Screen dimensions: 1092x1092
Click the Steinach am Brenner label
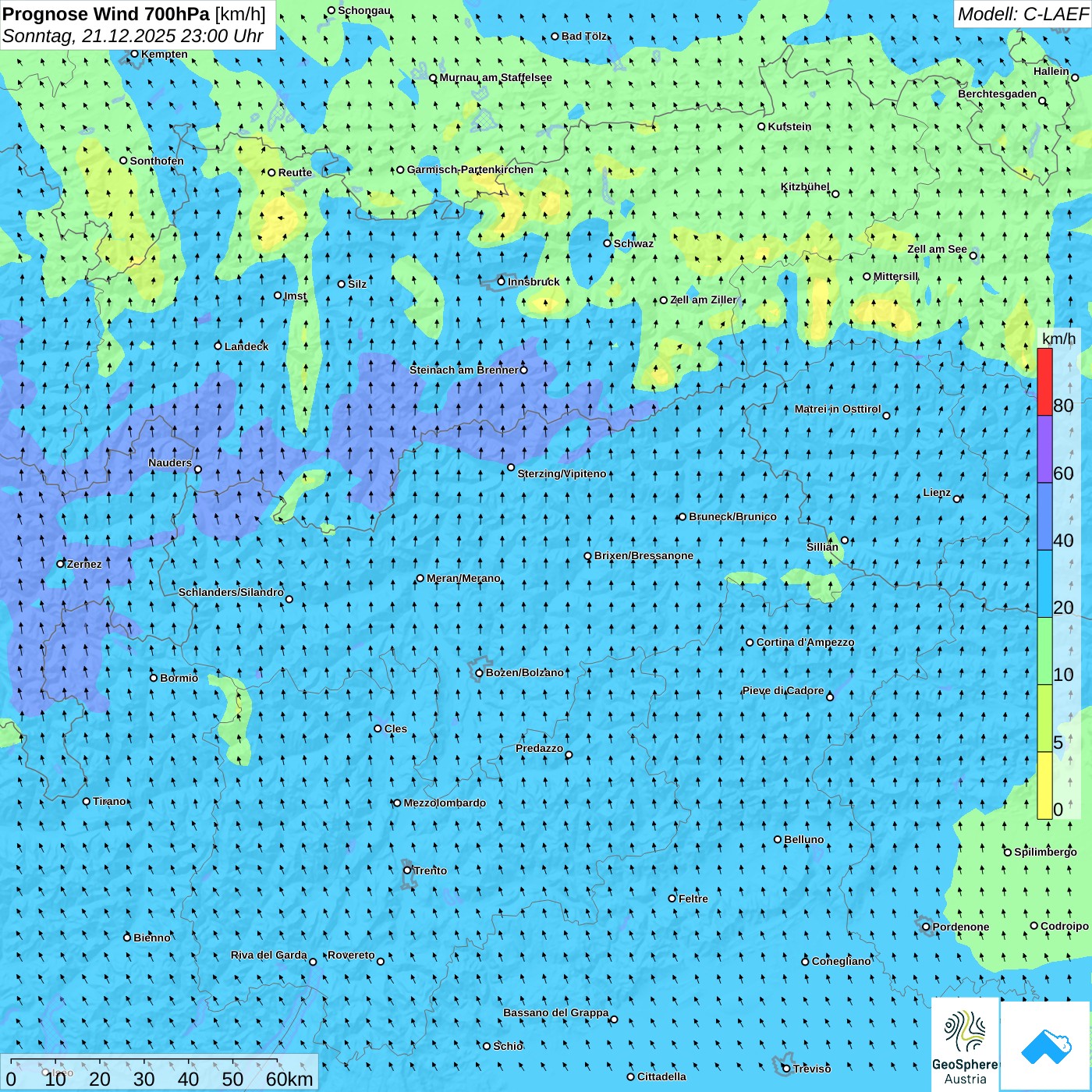click(464, 370)
